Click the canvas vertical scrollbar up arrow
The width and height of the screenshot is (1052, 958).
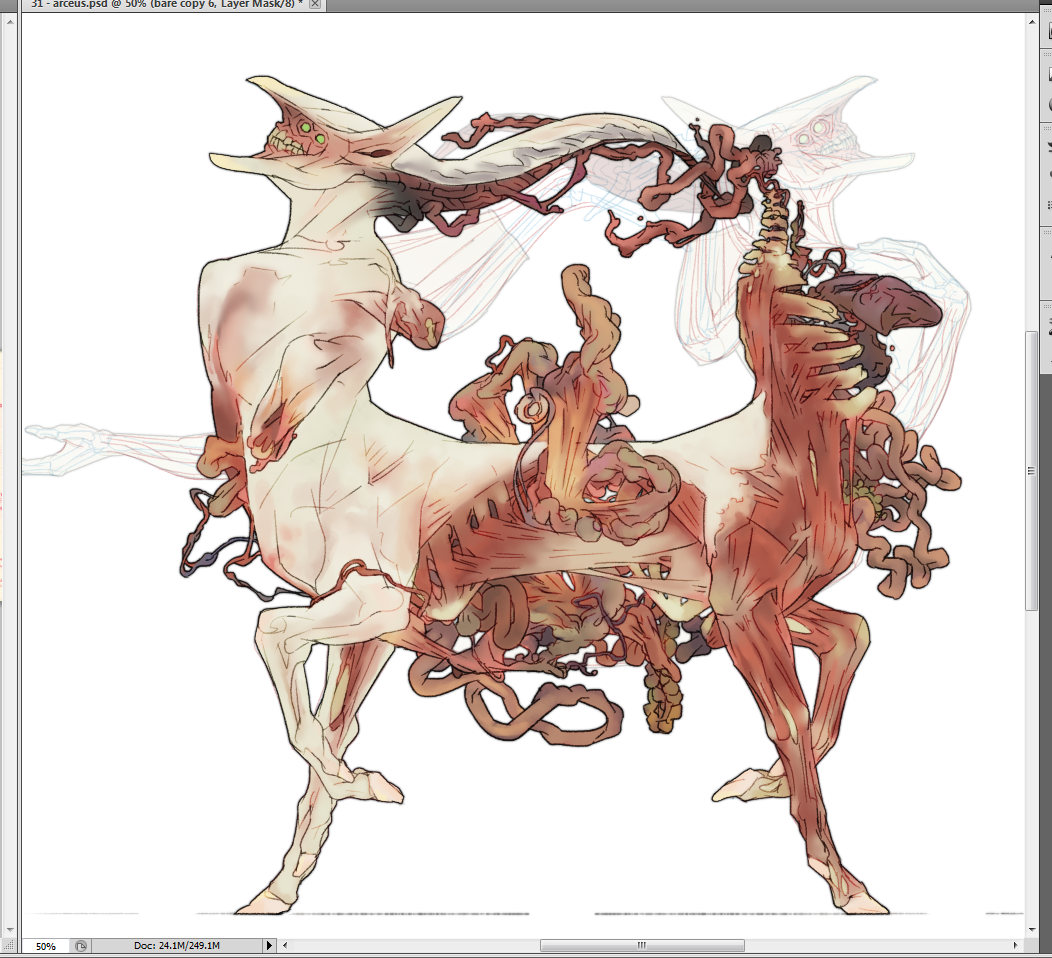point(1032,23)
